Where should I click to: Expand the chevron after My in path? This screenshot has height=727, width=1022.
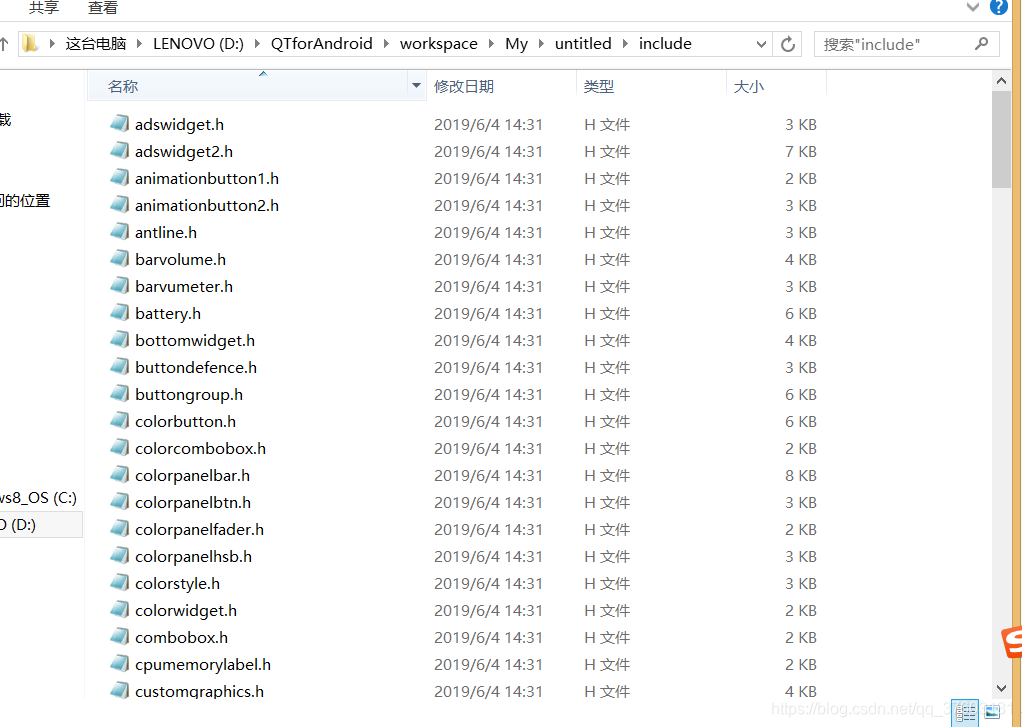[541, 44]
